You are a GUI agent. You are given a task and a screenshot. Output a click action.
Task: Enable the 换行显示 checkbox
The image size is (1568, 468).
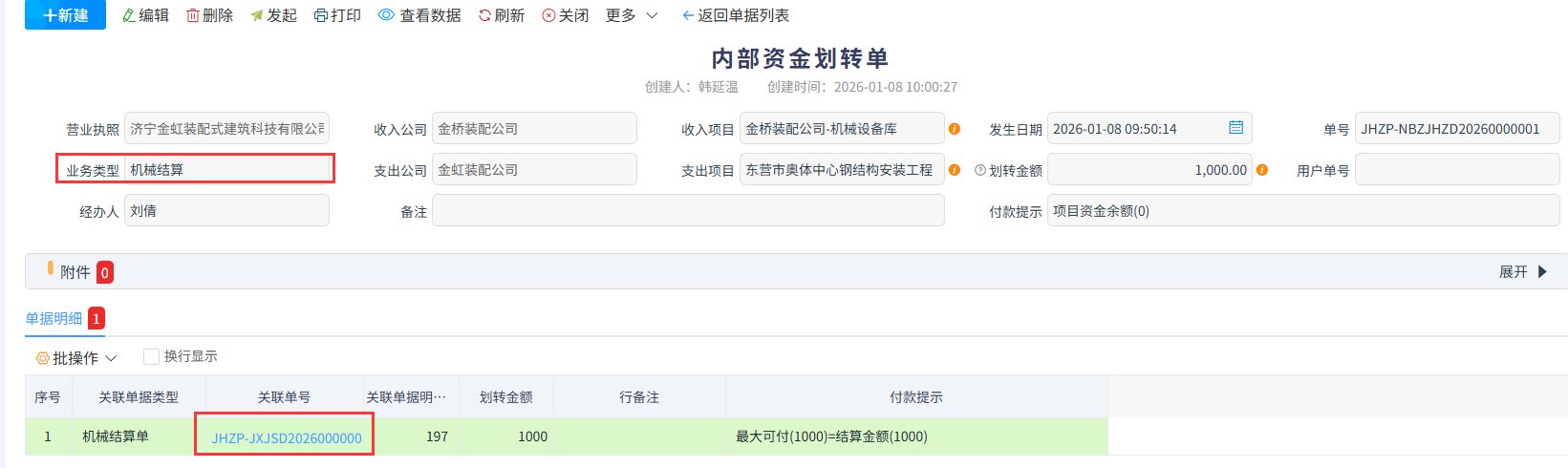tap(151, 356)
